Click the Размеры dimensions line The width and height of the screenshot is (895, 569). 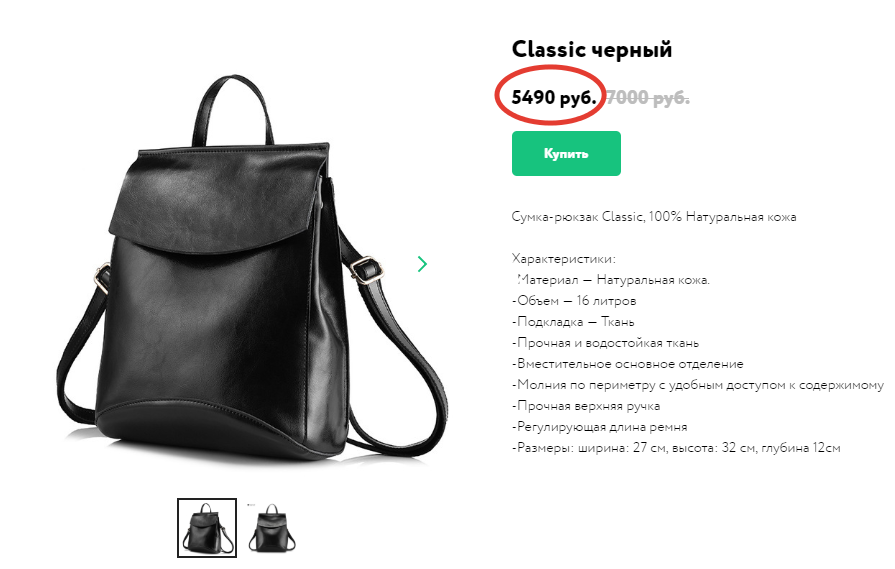point(676,448)
